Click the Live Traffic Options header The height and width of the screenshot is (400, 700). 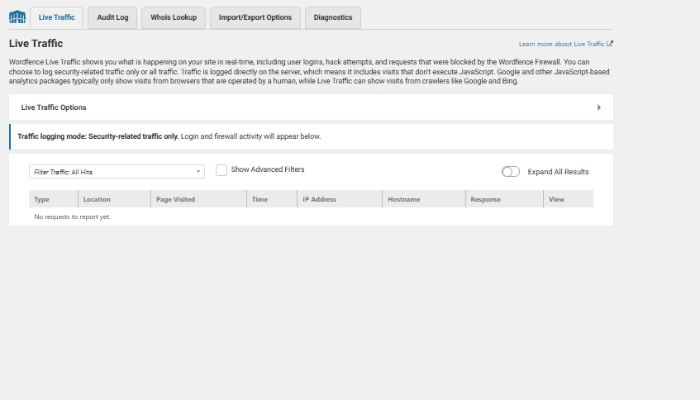click(311, 107)
